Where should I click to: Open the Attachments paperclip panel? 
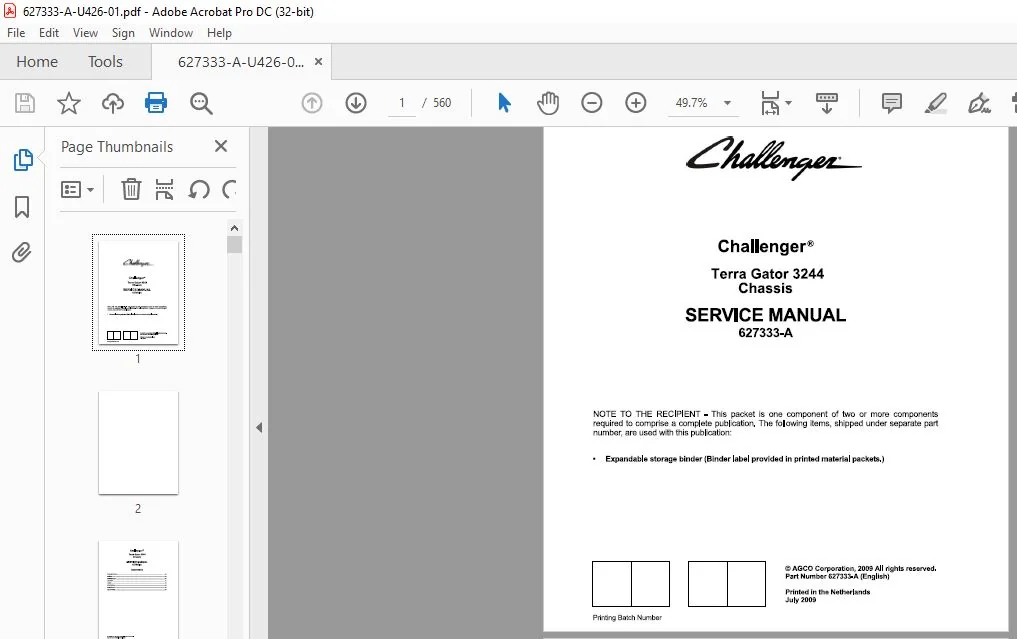[x=21, y=252]
